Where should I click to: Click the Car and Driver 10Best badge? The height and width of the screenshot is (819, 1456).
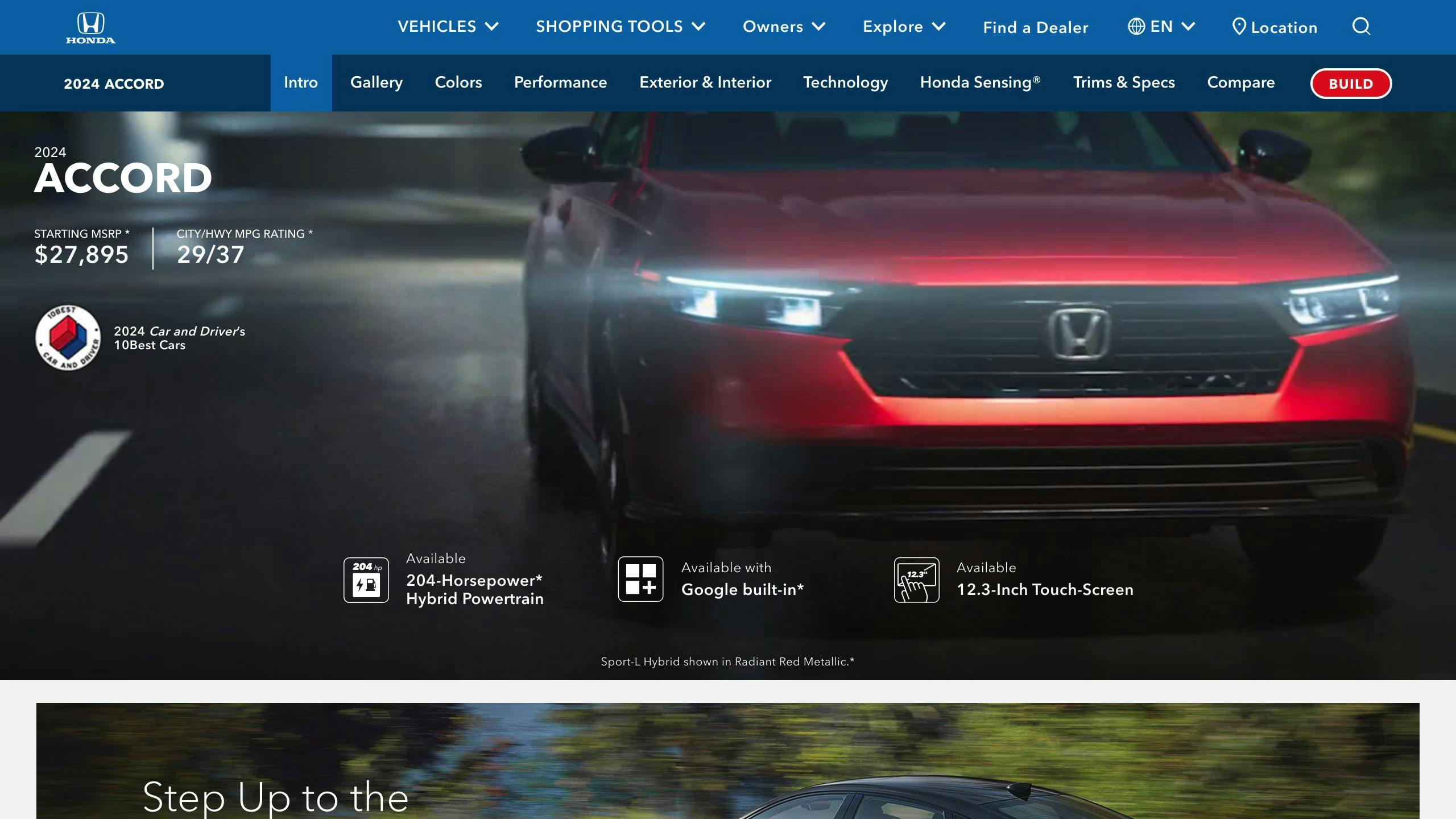point(68,337)
